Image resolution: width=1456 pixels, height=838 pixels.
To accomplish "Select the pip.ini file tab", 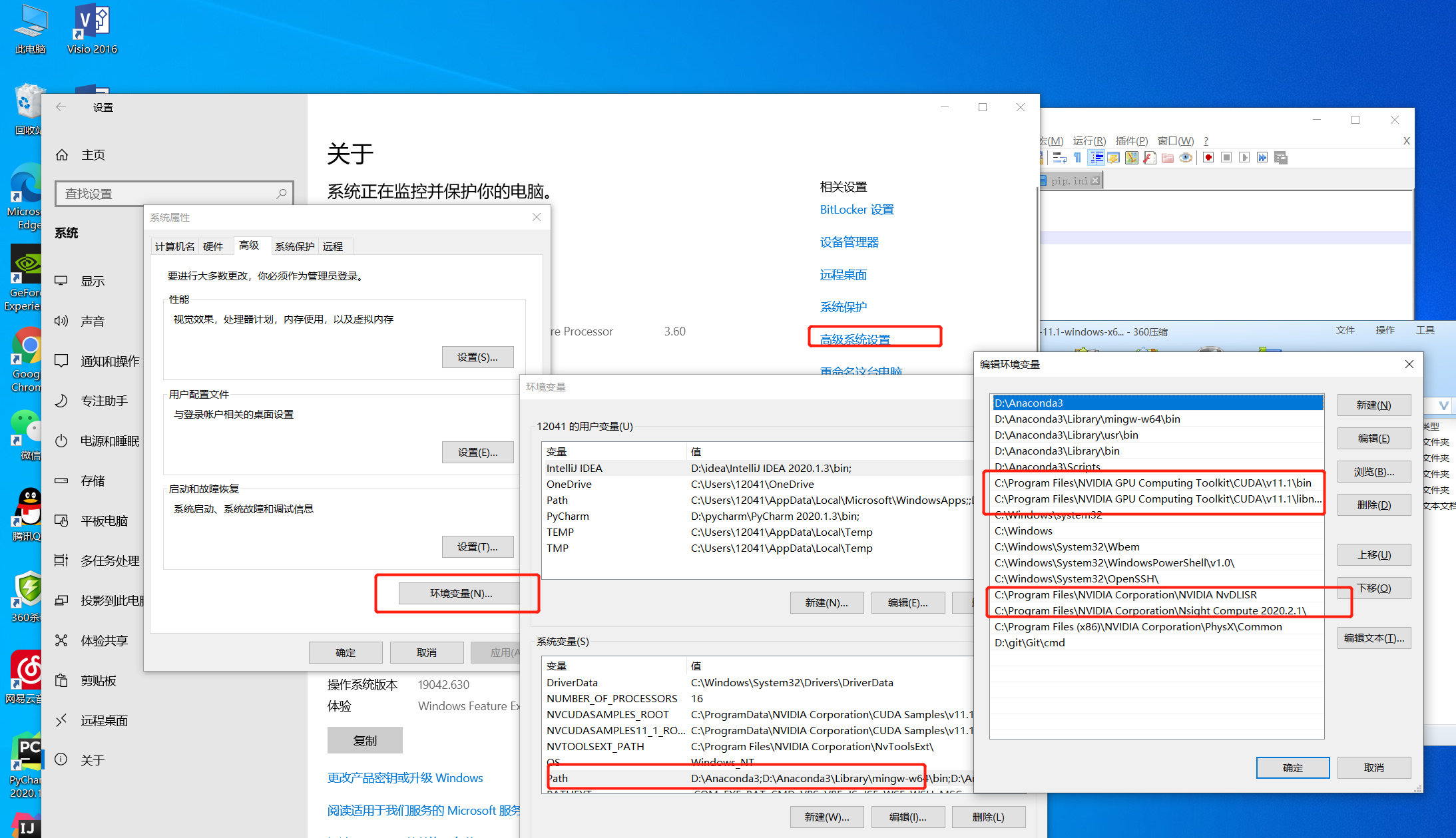I will click(x=1070, y=180).
